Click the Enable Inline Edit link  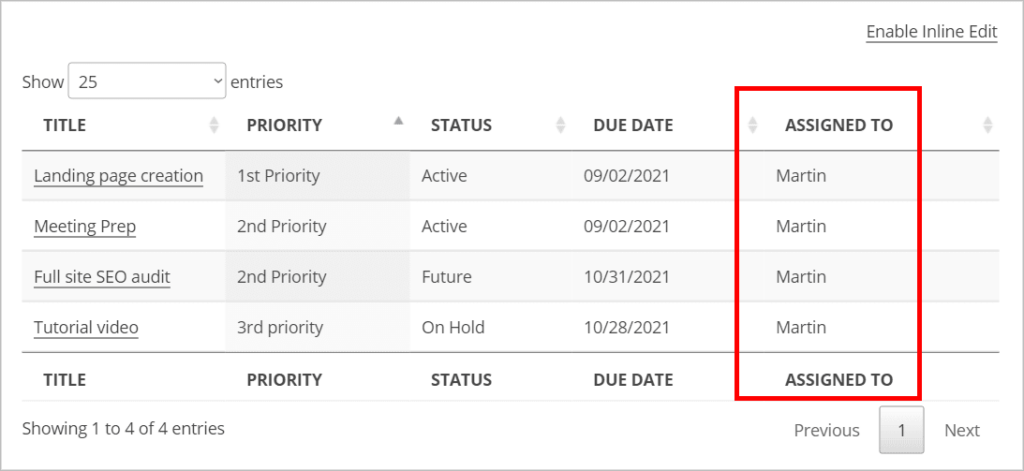click(931, 32)
